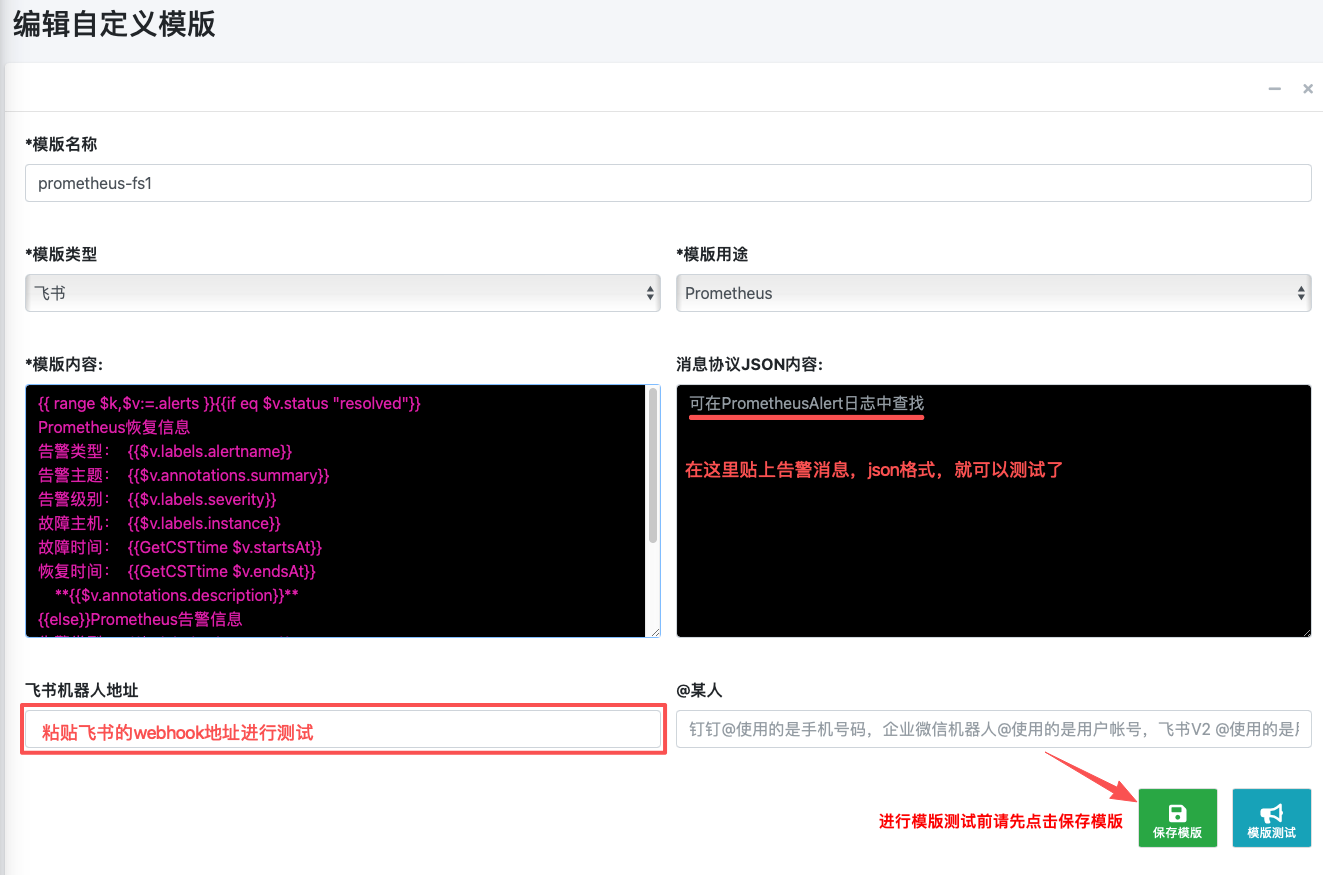
Task: Collapse the panel with the minimize dash icon
Action: 1274,89
